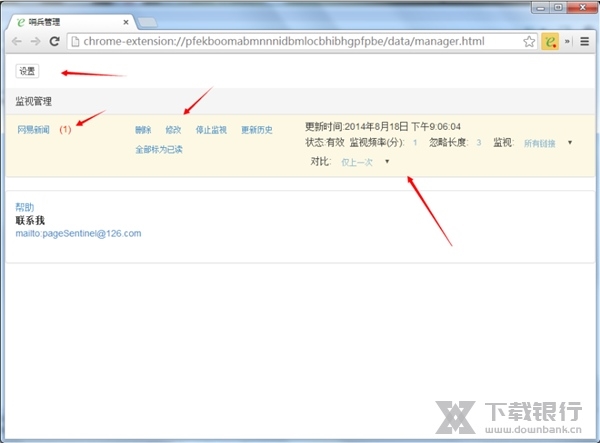Screen dimensions: 600x443
Task: Reload the current page
Action: [x=55, y=42]
